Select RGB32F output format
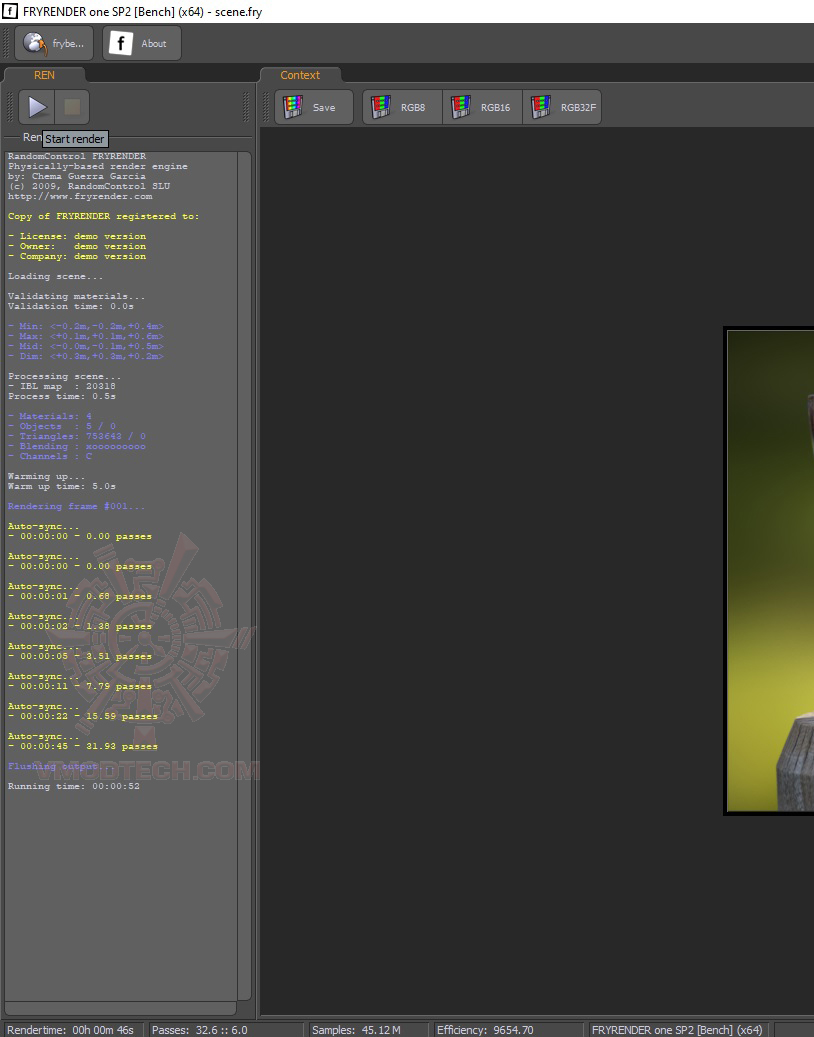 pyautogui.click(x=562, y=107)
